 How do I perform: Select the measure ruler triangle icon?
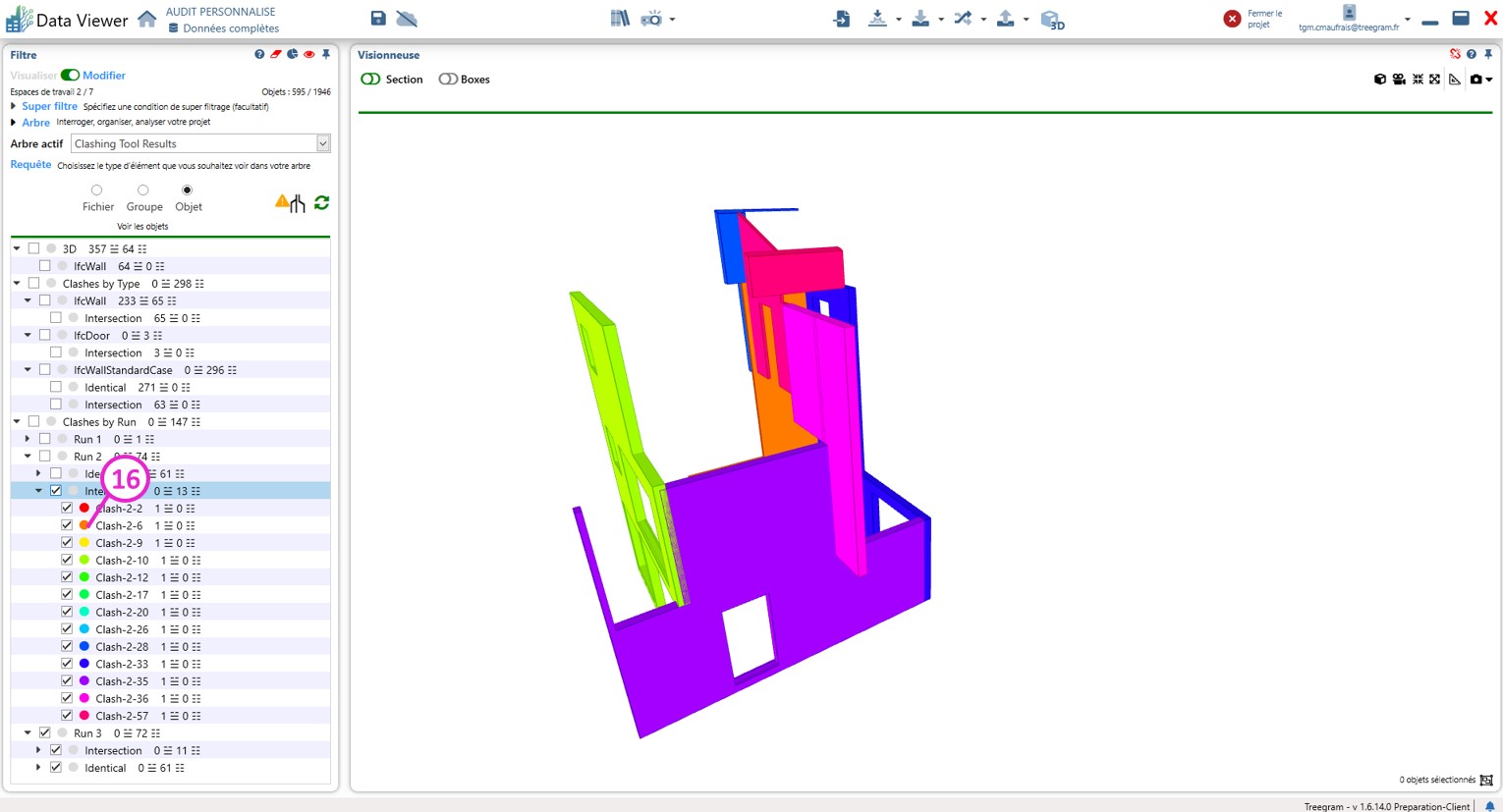pos(1455,80)
